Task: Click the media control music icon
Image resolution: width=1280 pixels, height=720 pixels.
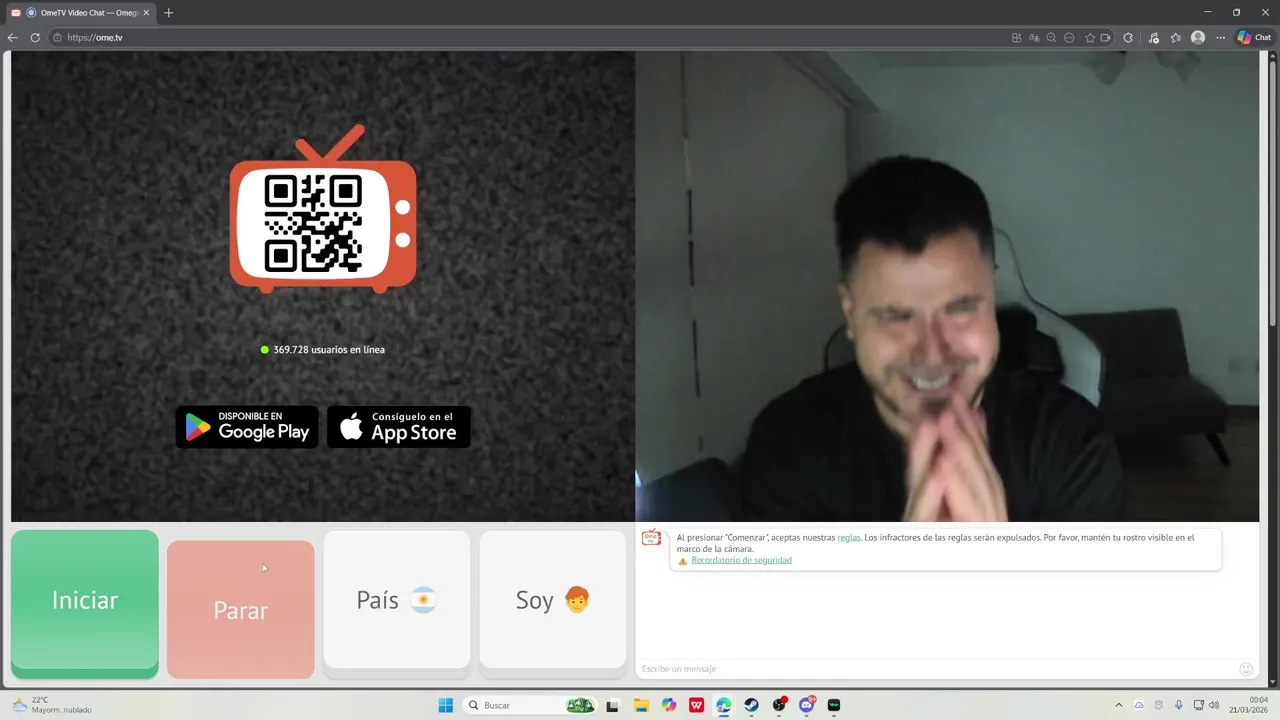Action: click(1153, 38)
